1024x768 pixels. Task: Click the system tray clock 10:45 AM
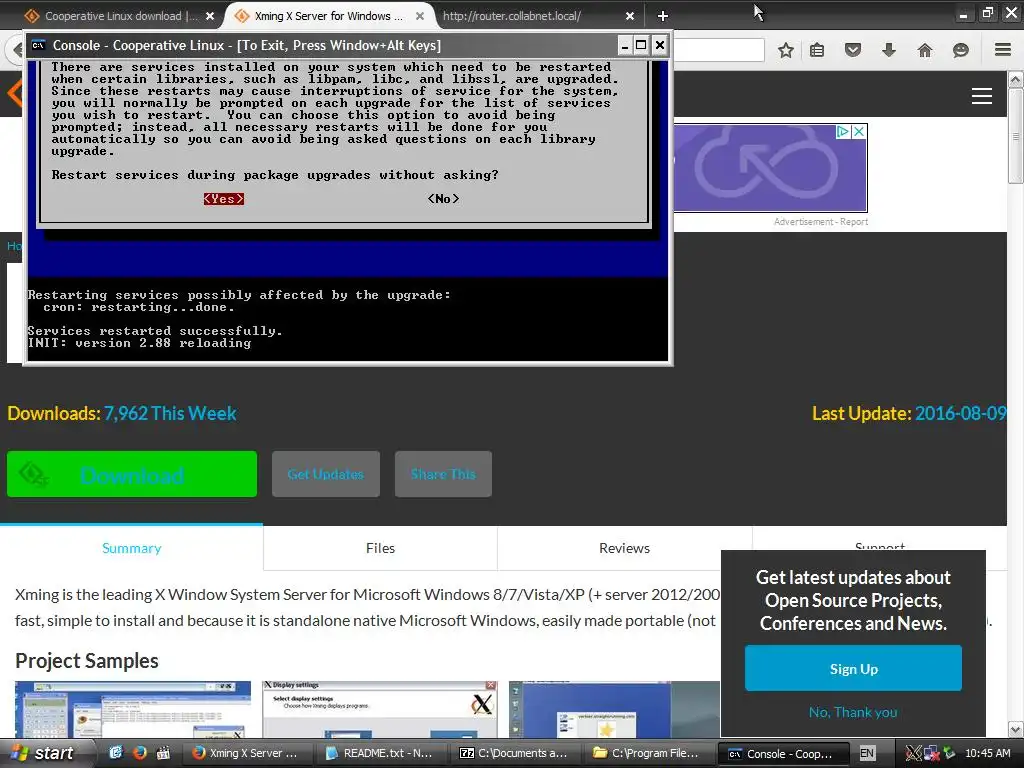987,753
